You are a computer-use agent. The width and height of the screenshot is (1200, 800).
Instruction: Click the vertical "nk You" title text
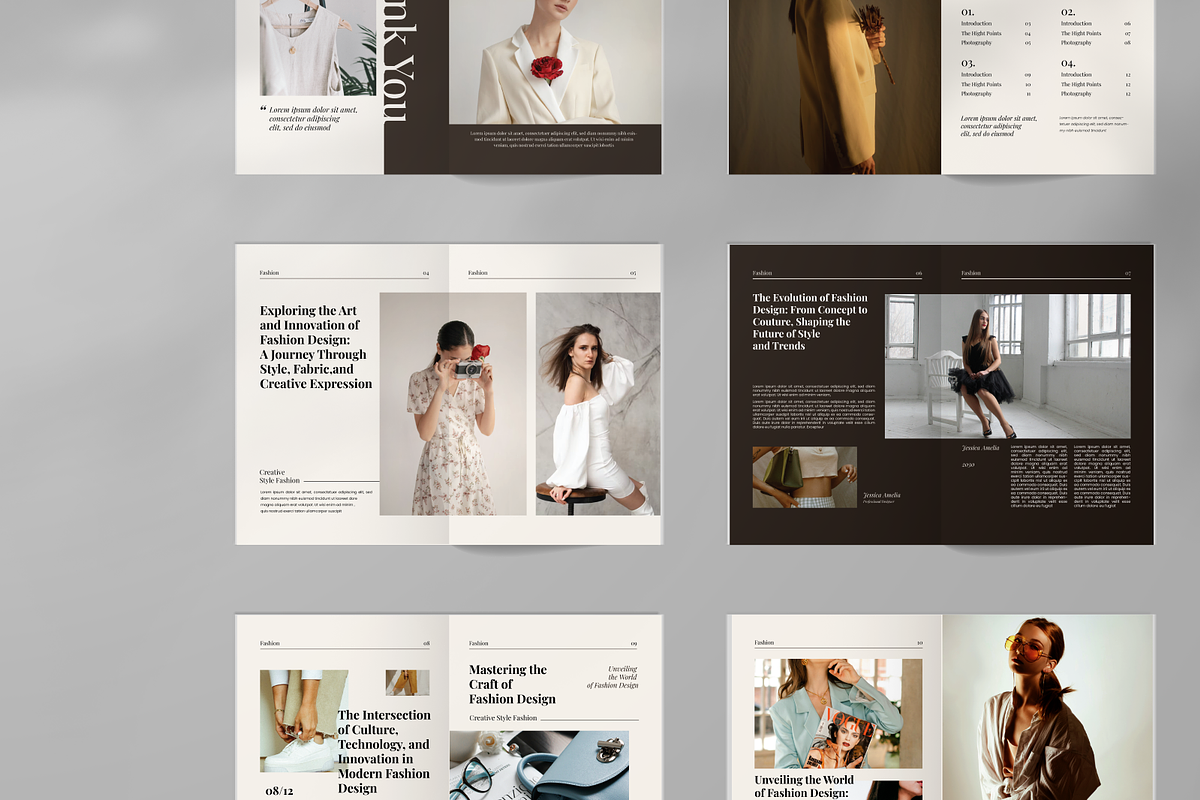pyautogui.click(x=397, y=62)
